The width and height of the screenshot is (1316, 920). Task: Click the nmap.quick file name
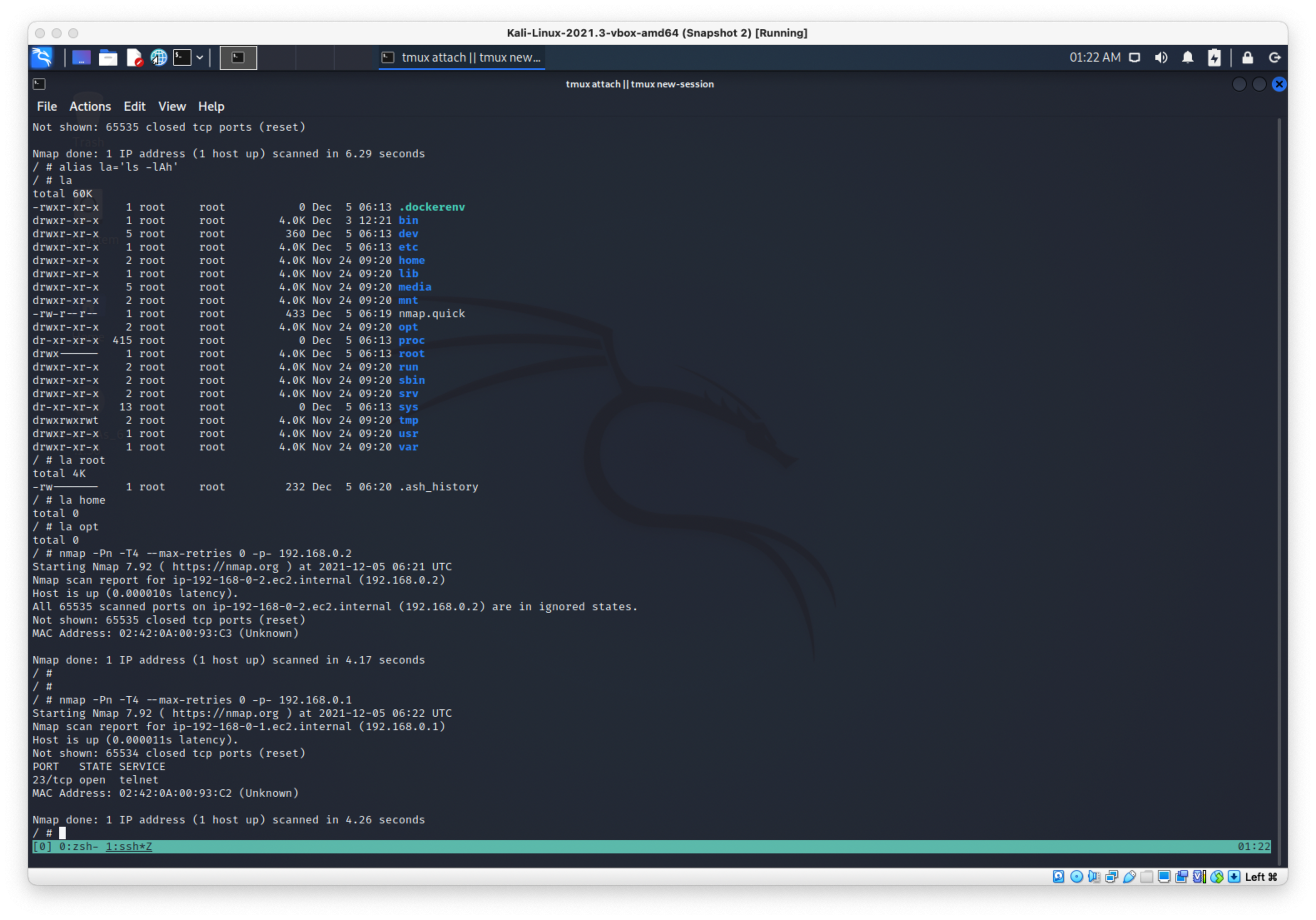pos(432,313)
